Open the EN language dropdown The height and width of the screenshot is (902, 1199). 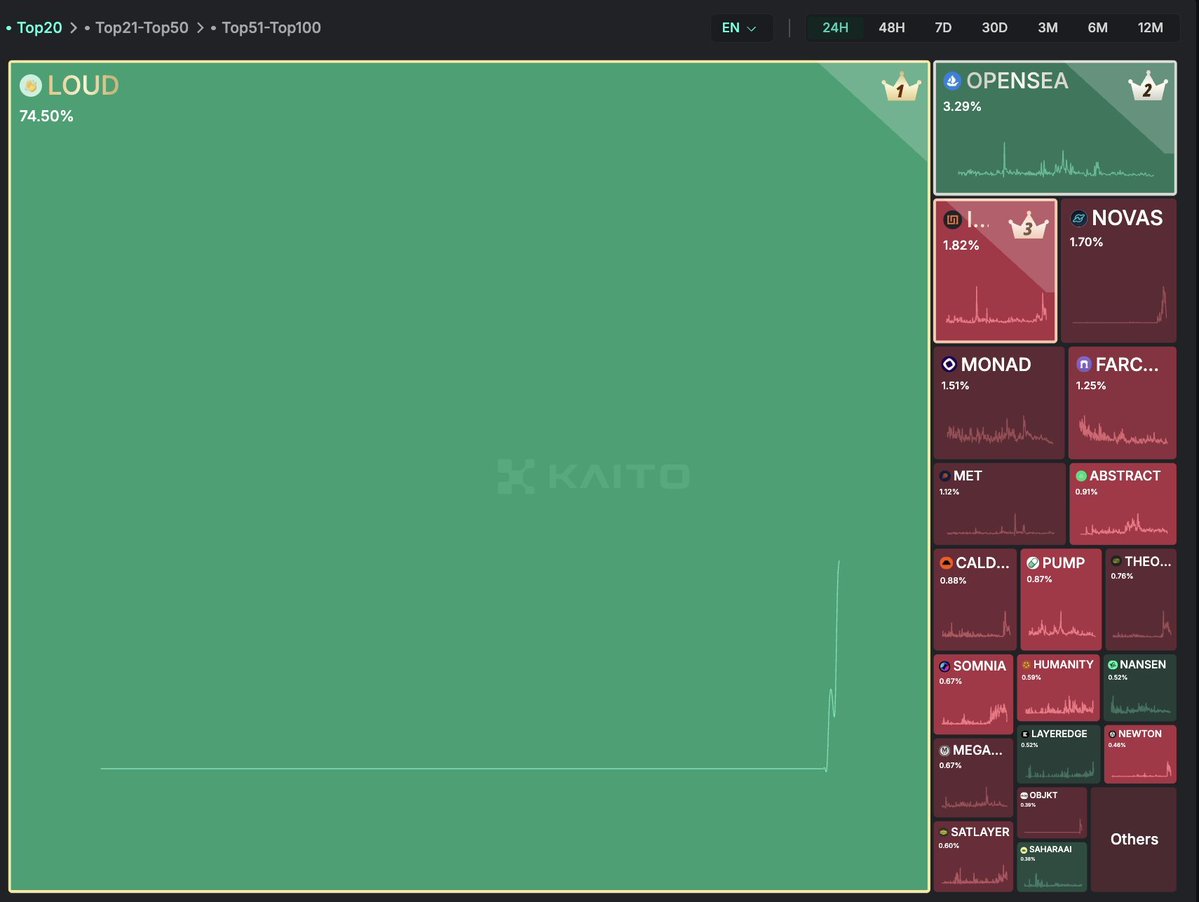pyautogui.click(x=739, y=28)
